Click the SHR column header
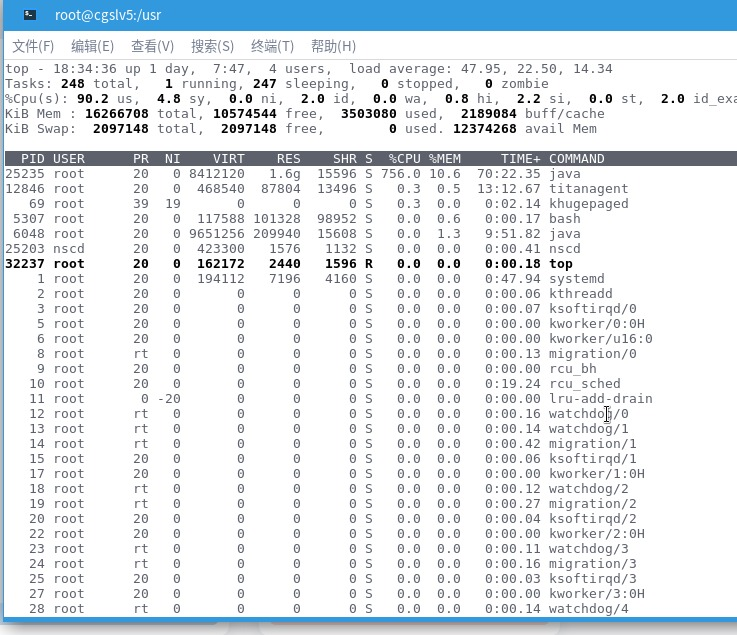 point(345,159)
